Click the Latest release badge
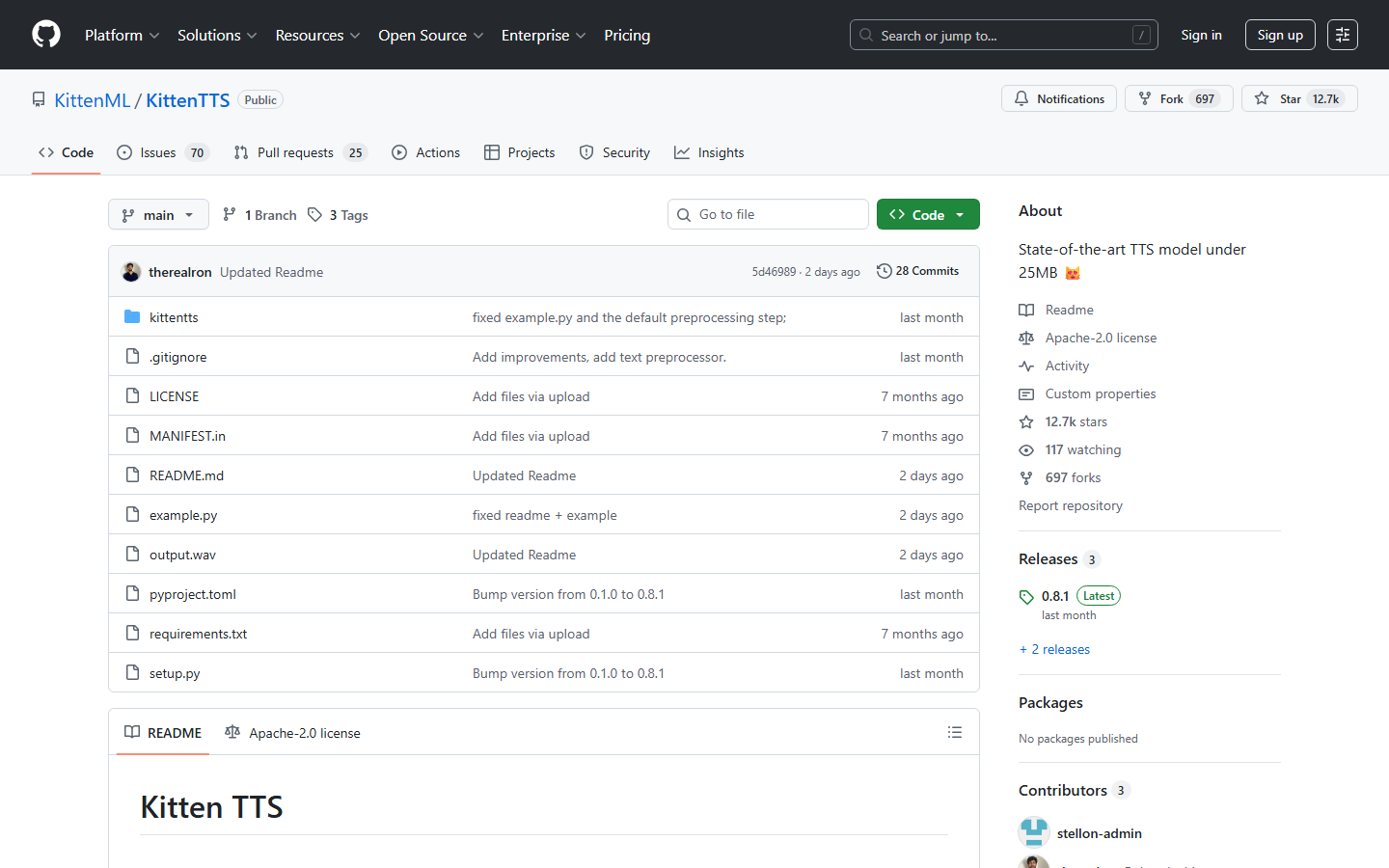 1098,595
